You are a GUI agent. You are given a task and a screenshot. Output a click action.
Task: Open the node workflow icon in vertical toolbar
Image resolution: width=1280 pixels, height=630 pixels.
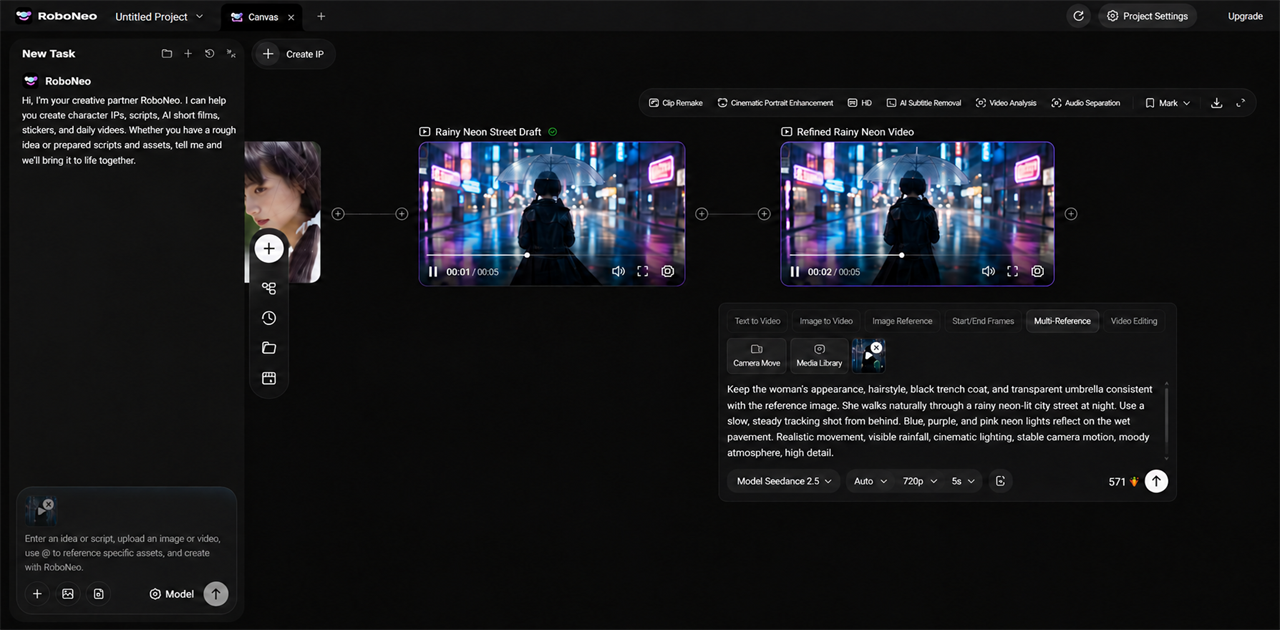coord(269,288)
